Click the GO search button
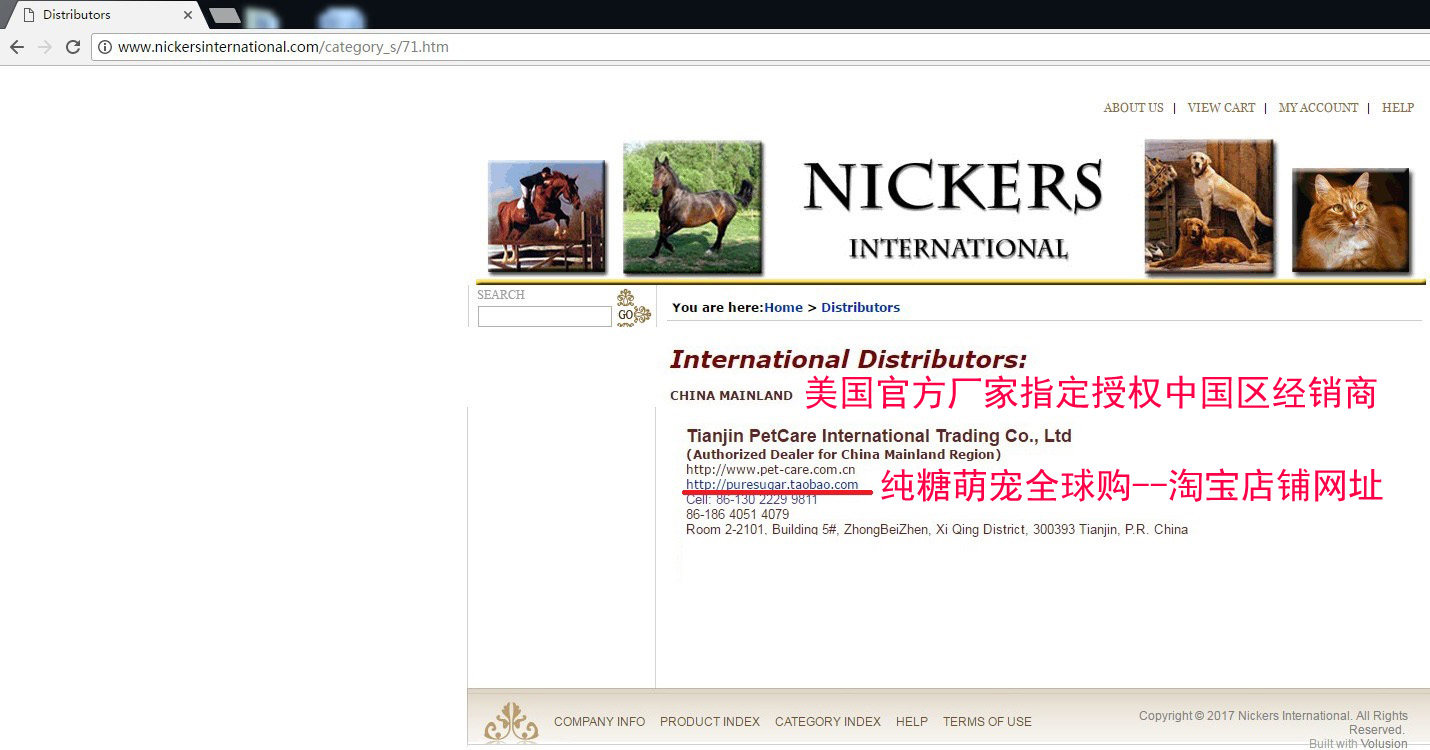Screen dimensions: 1430x750 point(633,309)
